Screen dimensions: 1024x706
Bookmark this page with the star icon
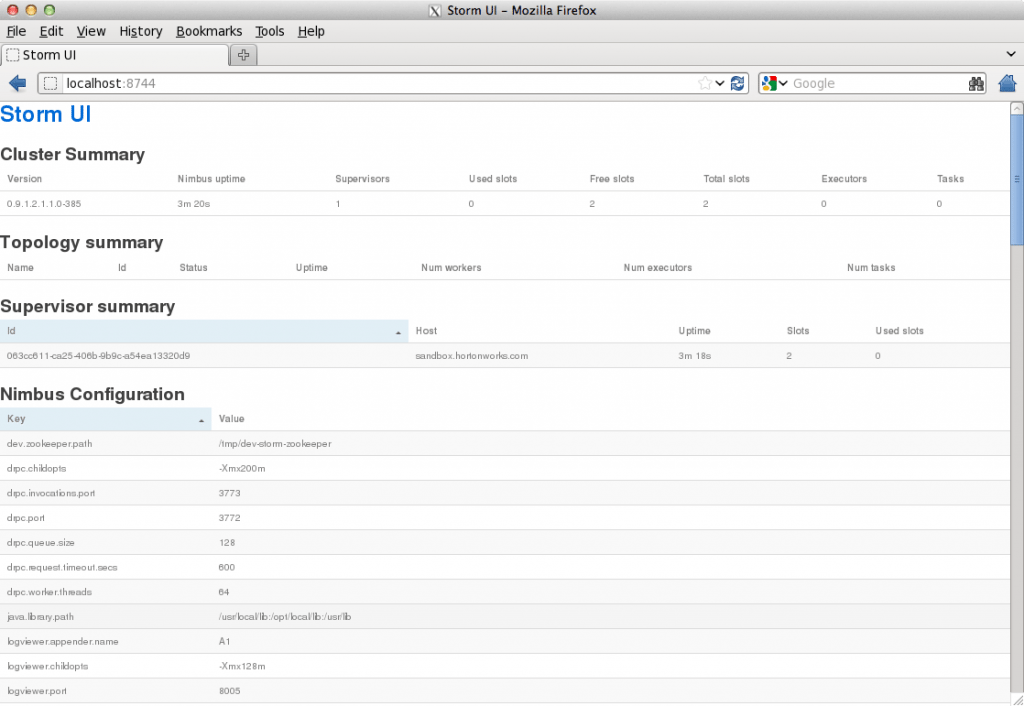(704, 84)
